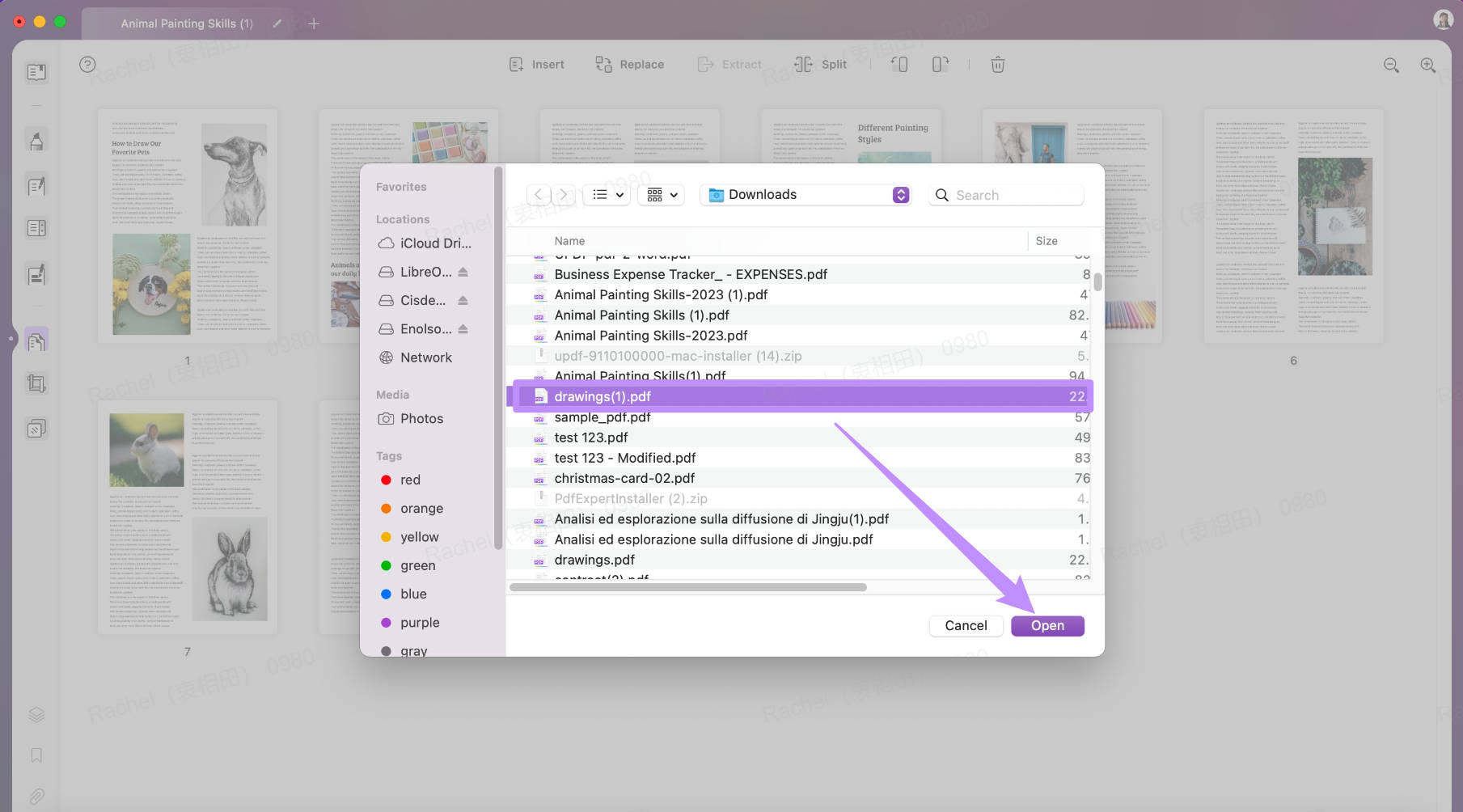
Task: Rename tab with pencil icon
Action: coord(277,23)
